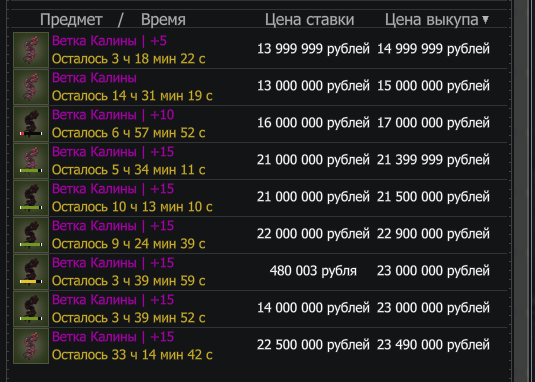This screenshot has height=382, width=535.
Task: Select the Ветка Калины +10 item icon
Action: [31, 124]
